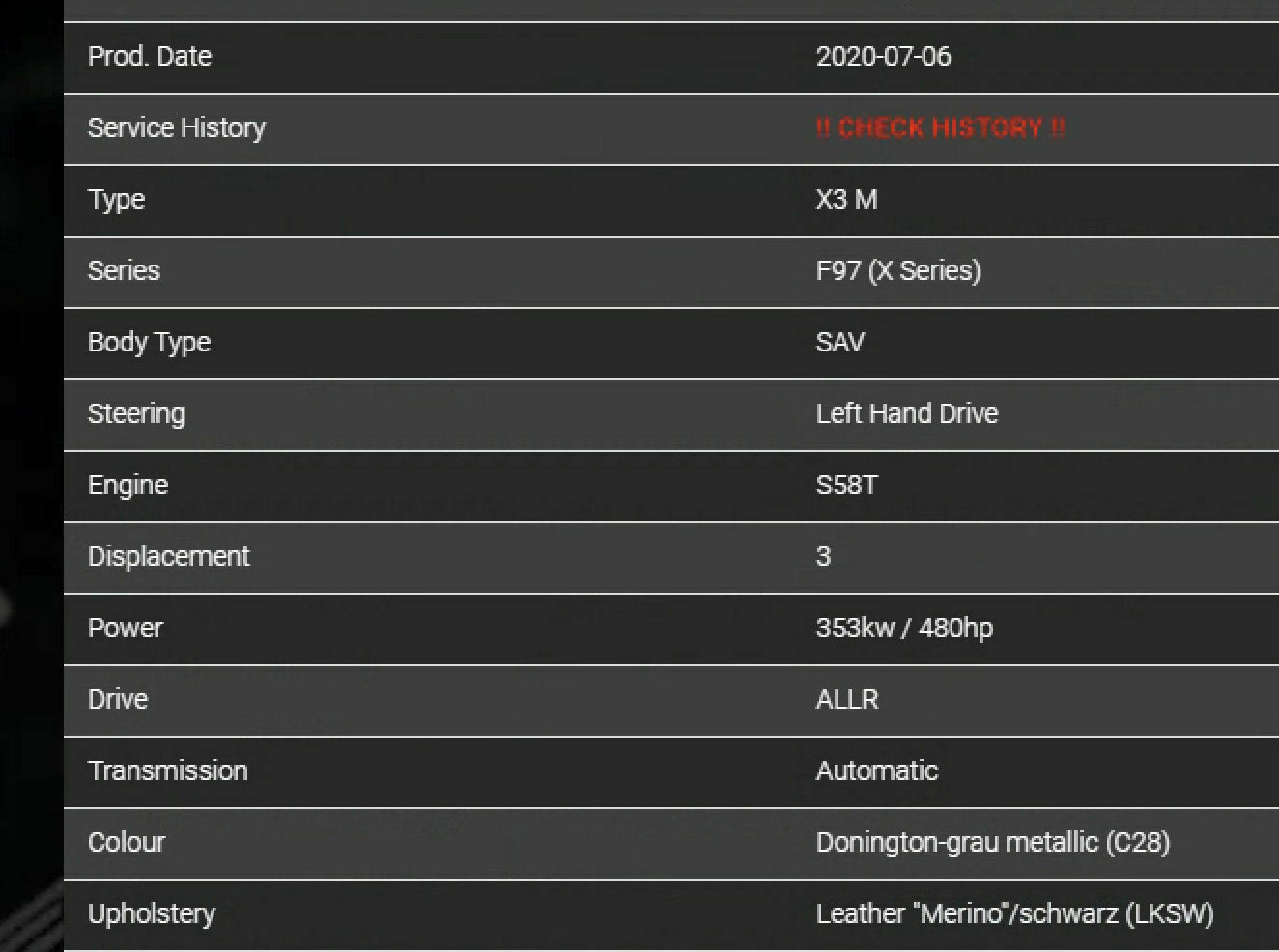This screenshot has width=1279, height=952.
Task: Select the Leather "Merino"/schwarz (LKSW) value
Action: 1014,913
